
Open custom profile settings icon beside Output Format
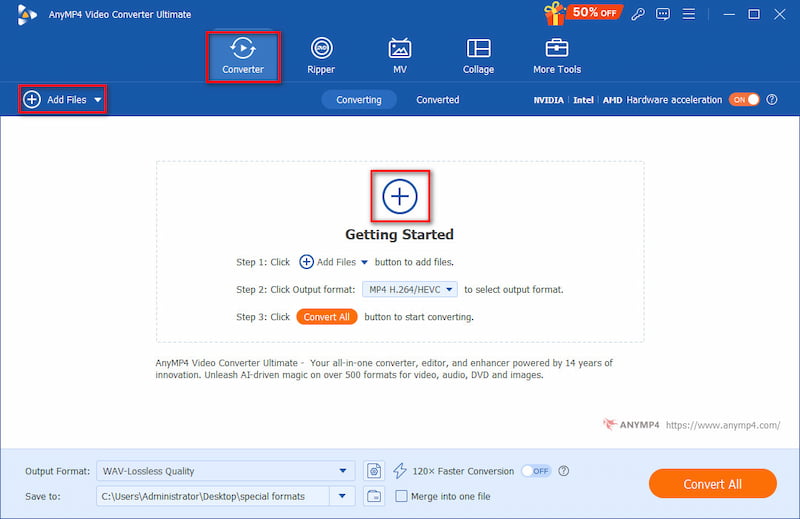point(374,471)
